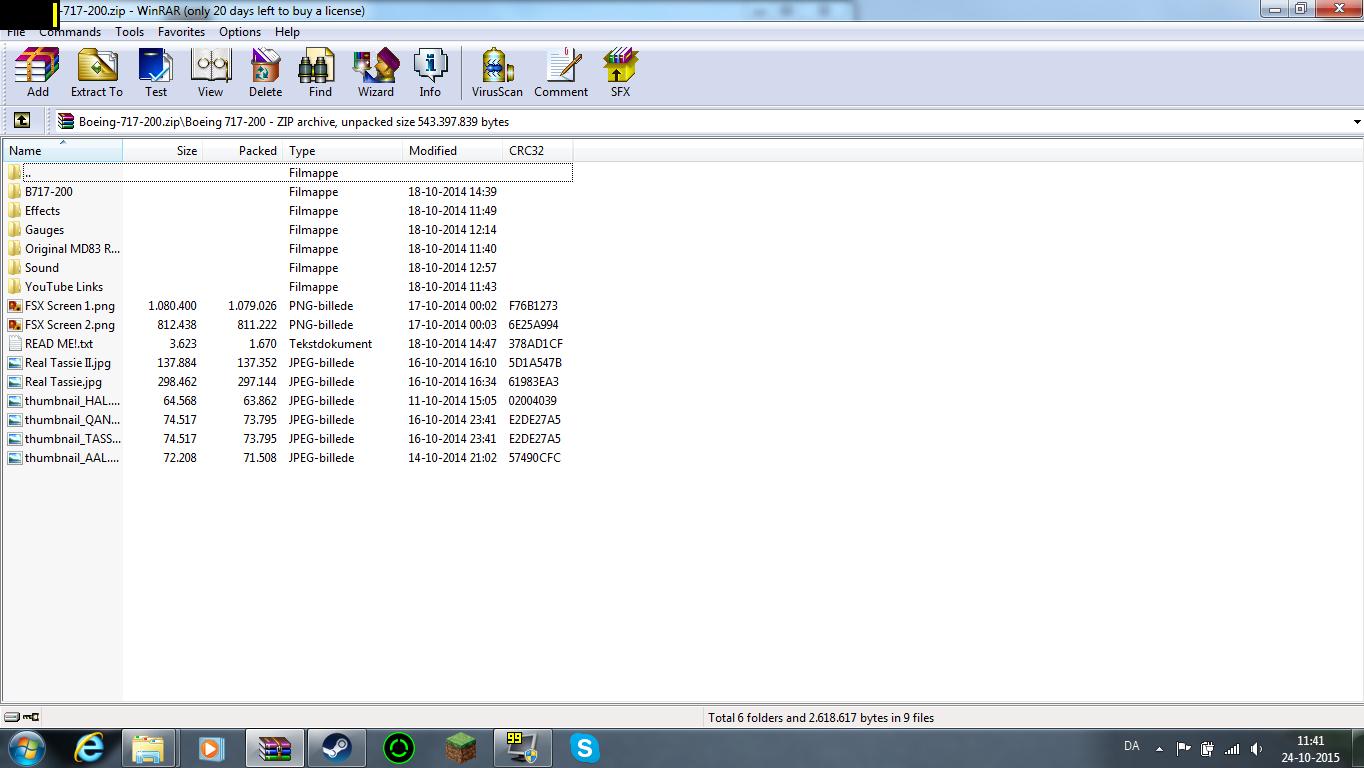
Task: Show hidden system tray icons
Action: coord(1159,748)
